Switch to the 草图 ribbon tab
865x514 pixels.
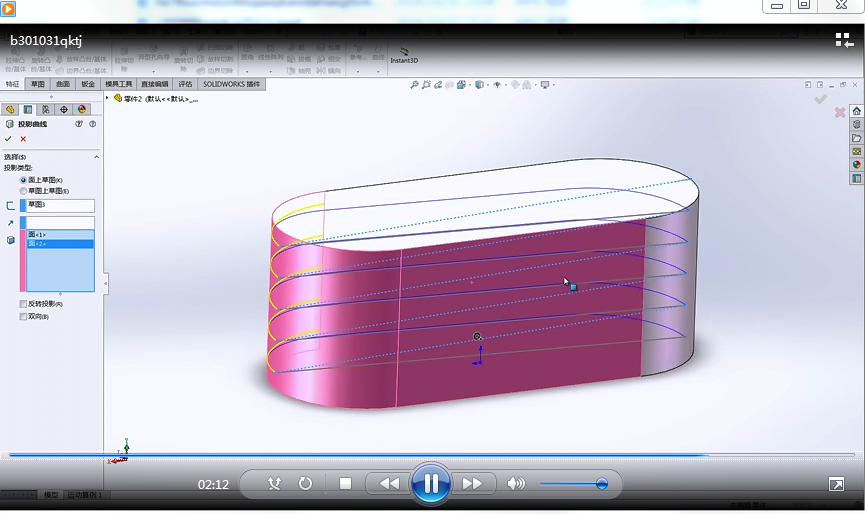(37, 85)
